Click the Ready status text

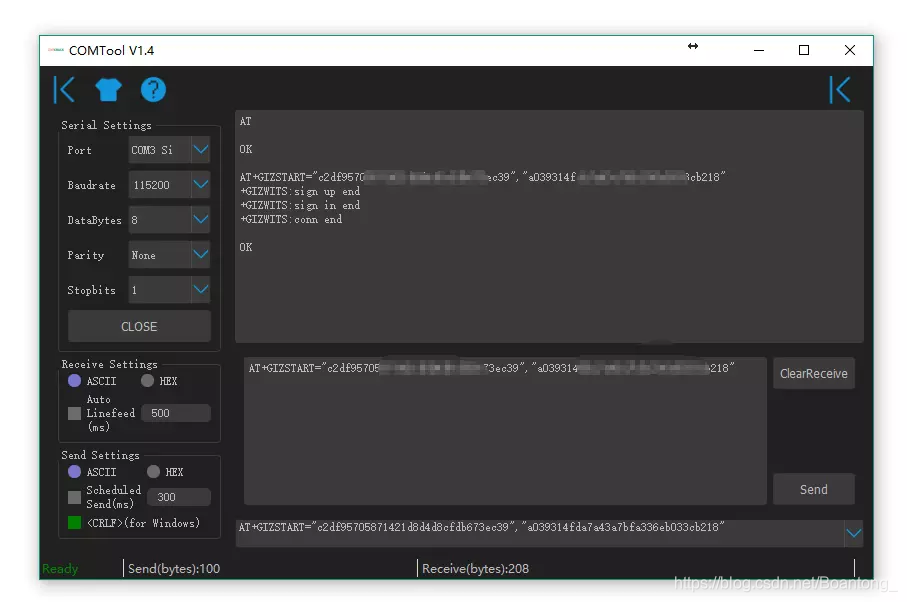pyautogui.click(x=60, y=569)
